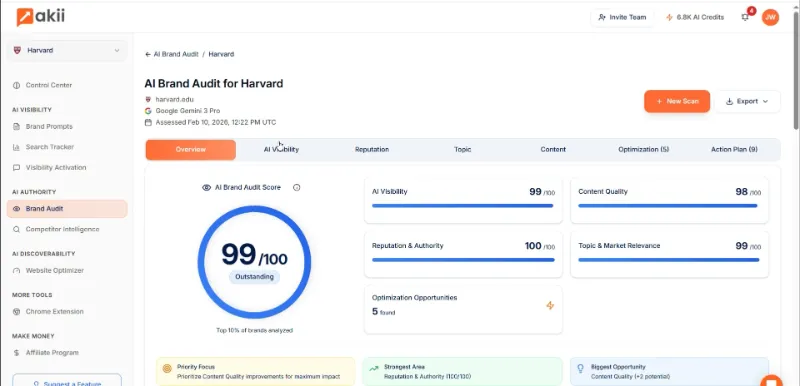Click the 99/100 score circle

pyautogui.click(x=254, y=262)
